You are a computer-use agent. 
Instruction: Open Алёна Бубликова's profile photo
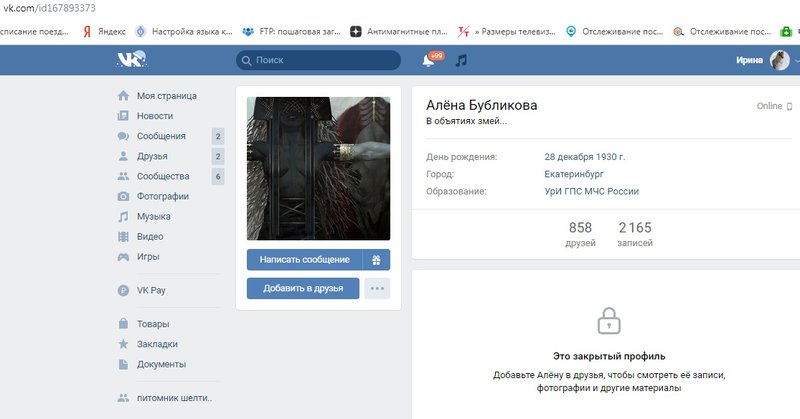tap(318, 168)
